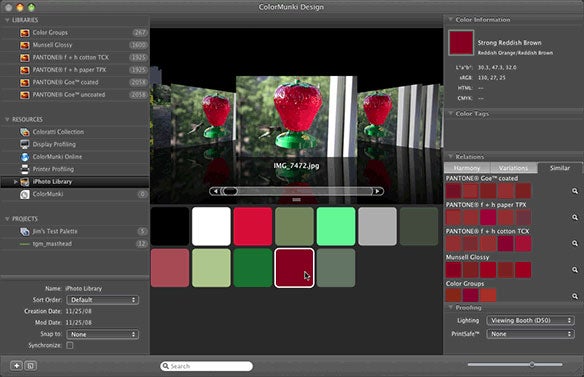Launch Printer Profiling printer icon
The image size is (584, 377).
[25, 169]
